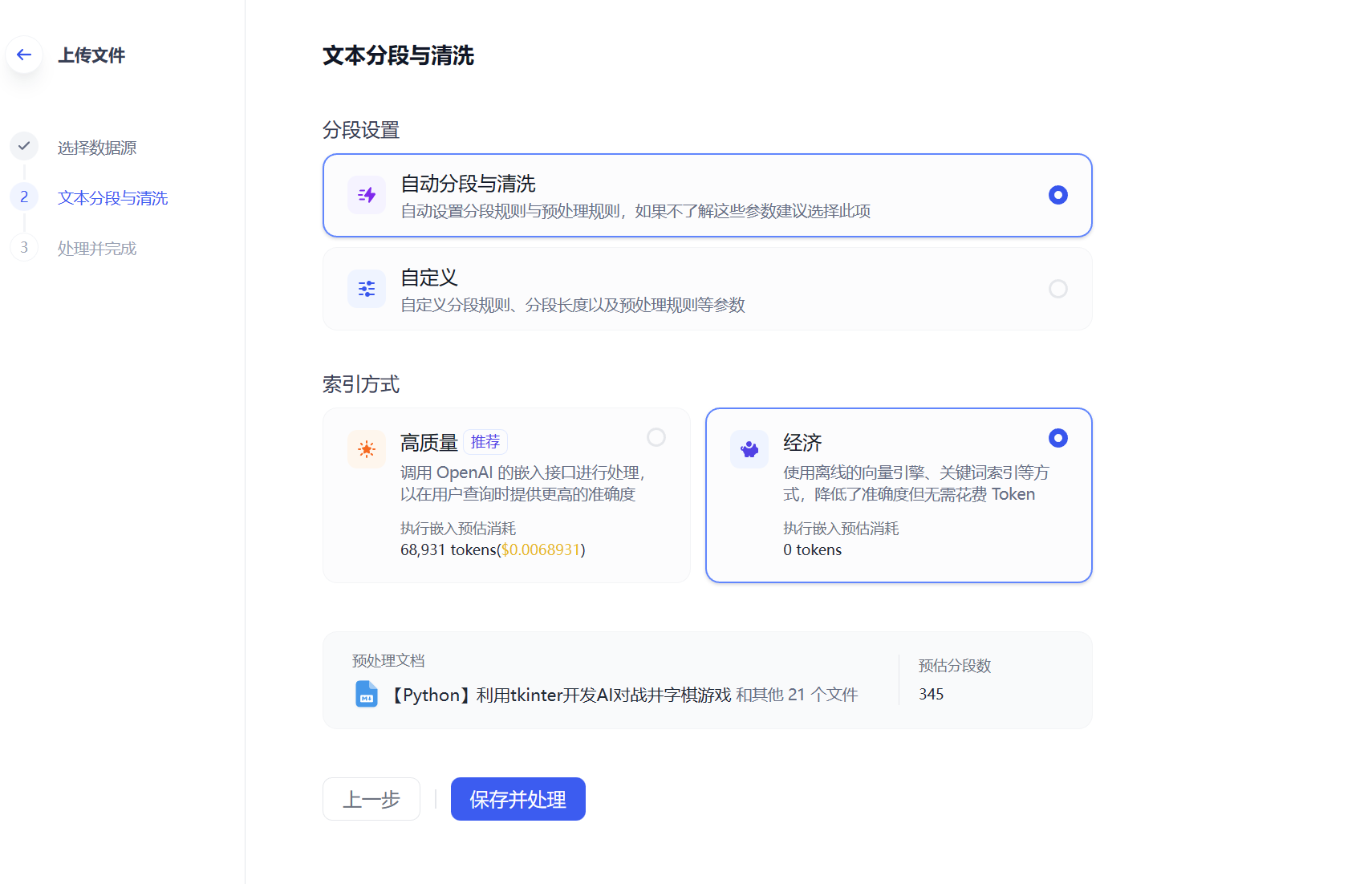Click the 高质量 card title

pyautogui.click(x=429, y=443)
